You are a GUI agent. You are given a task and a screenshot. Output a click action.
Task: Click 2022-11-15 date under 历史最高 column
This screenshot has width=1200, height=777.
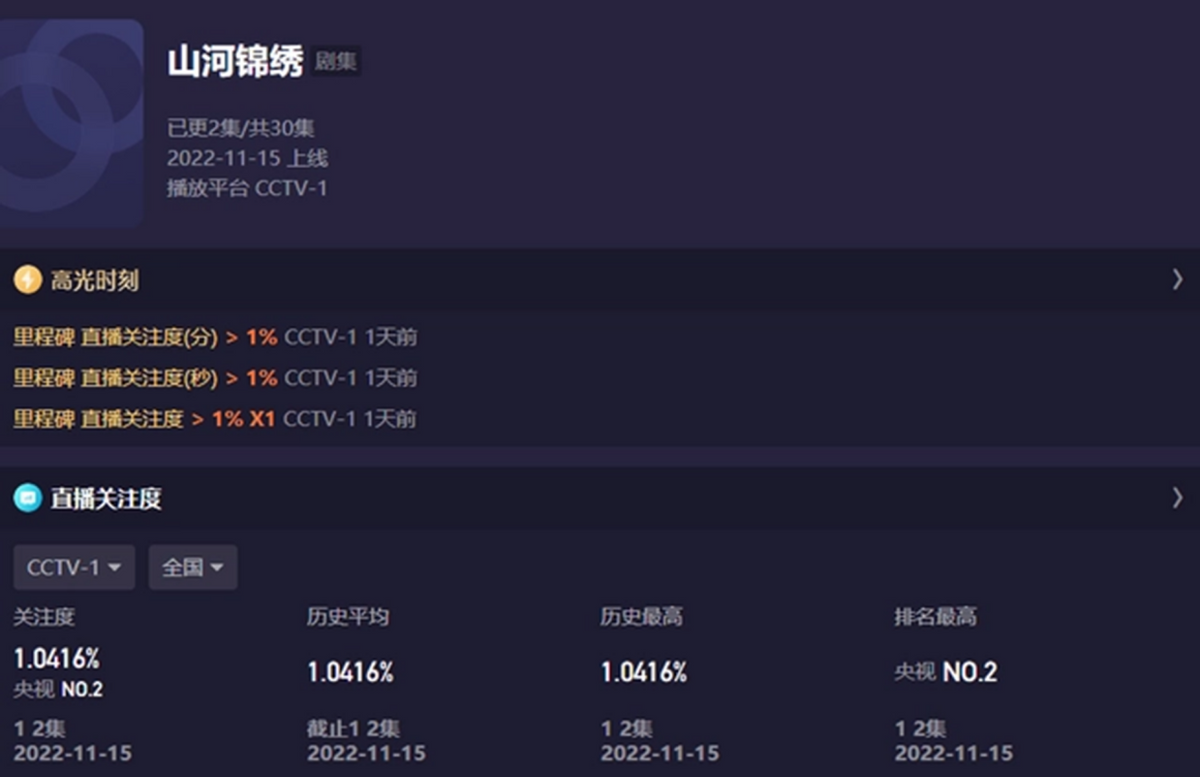pyautogui.click(x=659, y=753)
